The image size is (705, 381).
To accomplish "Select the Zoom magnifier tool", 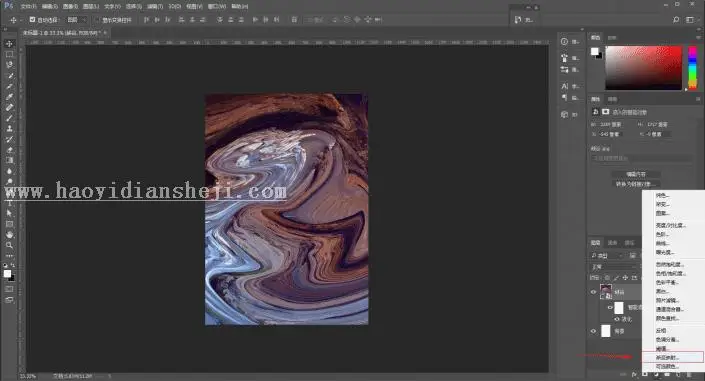I will point(9,245).
